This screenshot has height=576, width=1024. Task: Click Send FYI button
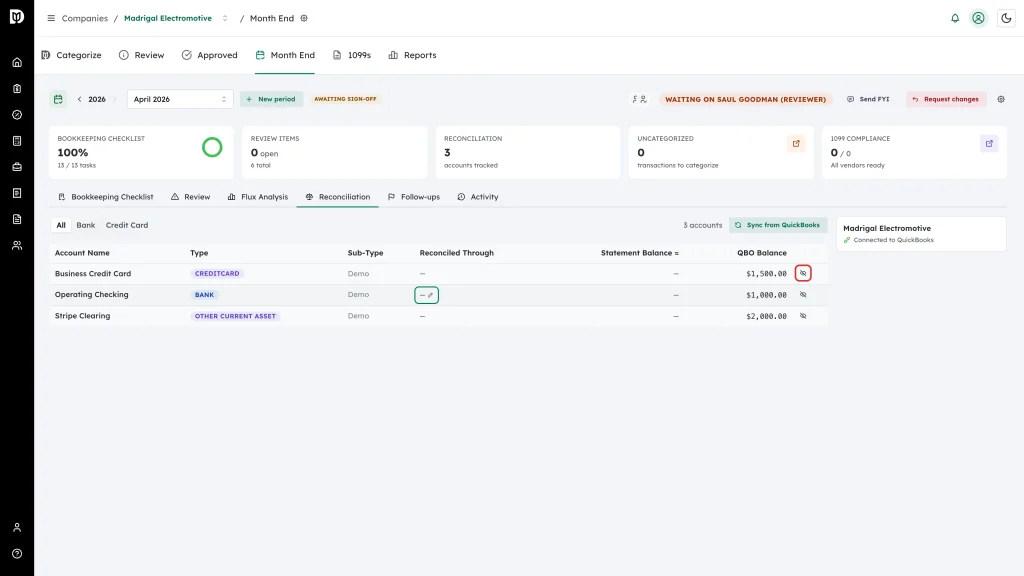pos(868,99)
